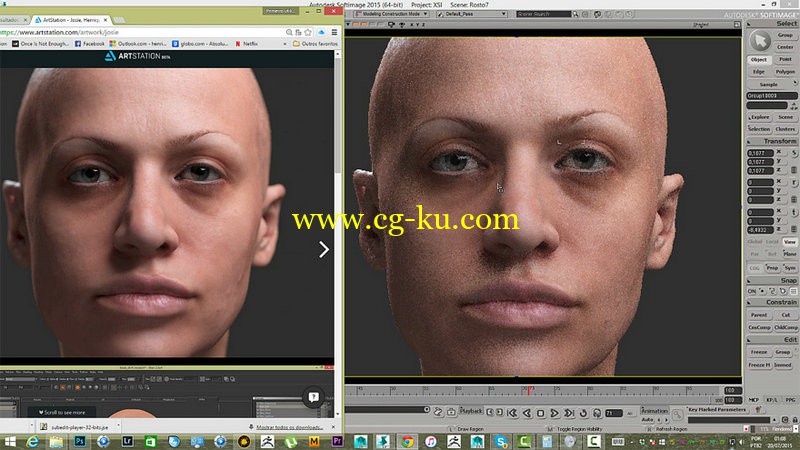Image resolution: width=800 pixels, height=450 pixels.
Task: Bookmark page with star icon
Action: [x=308, y=32]
